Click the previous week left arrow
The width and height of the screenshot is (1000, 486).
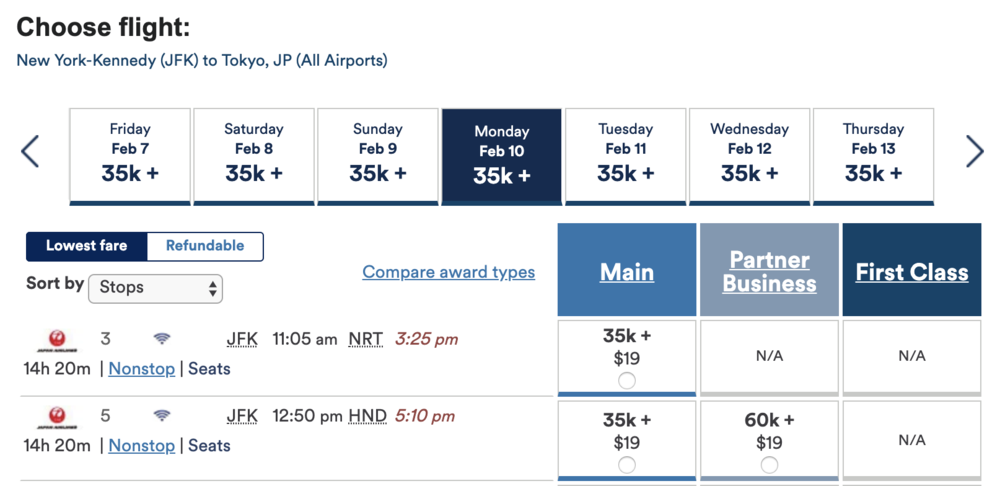pyautogui.click(x=30, y=152)
